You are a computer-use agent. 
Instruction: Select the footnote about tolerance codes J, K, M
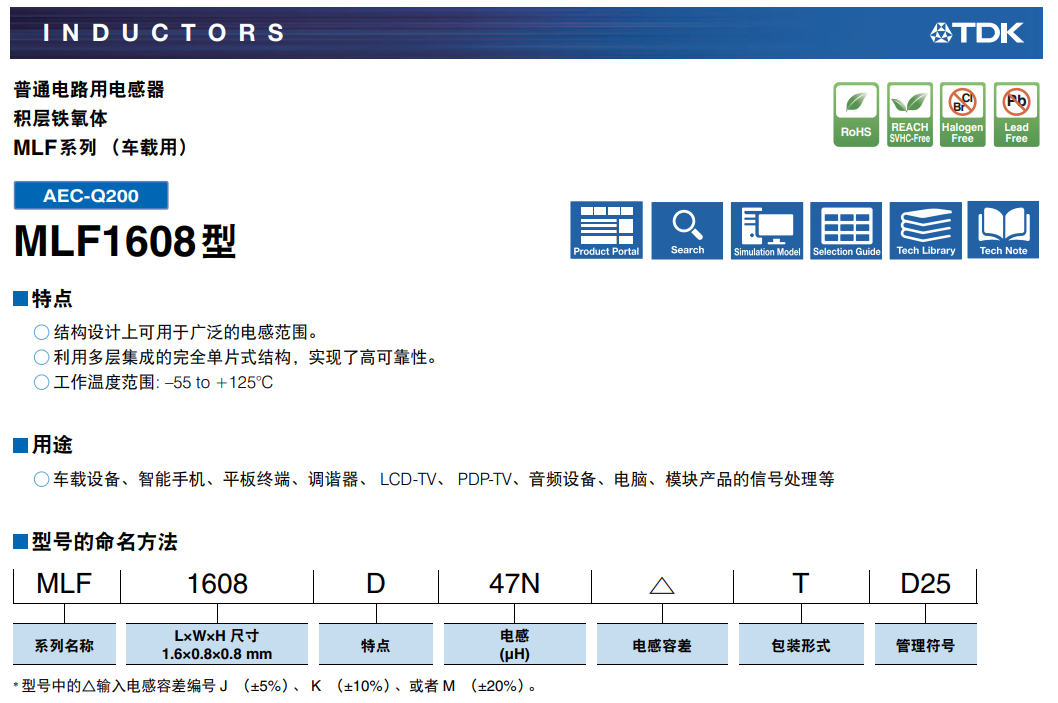pos(275,686)
